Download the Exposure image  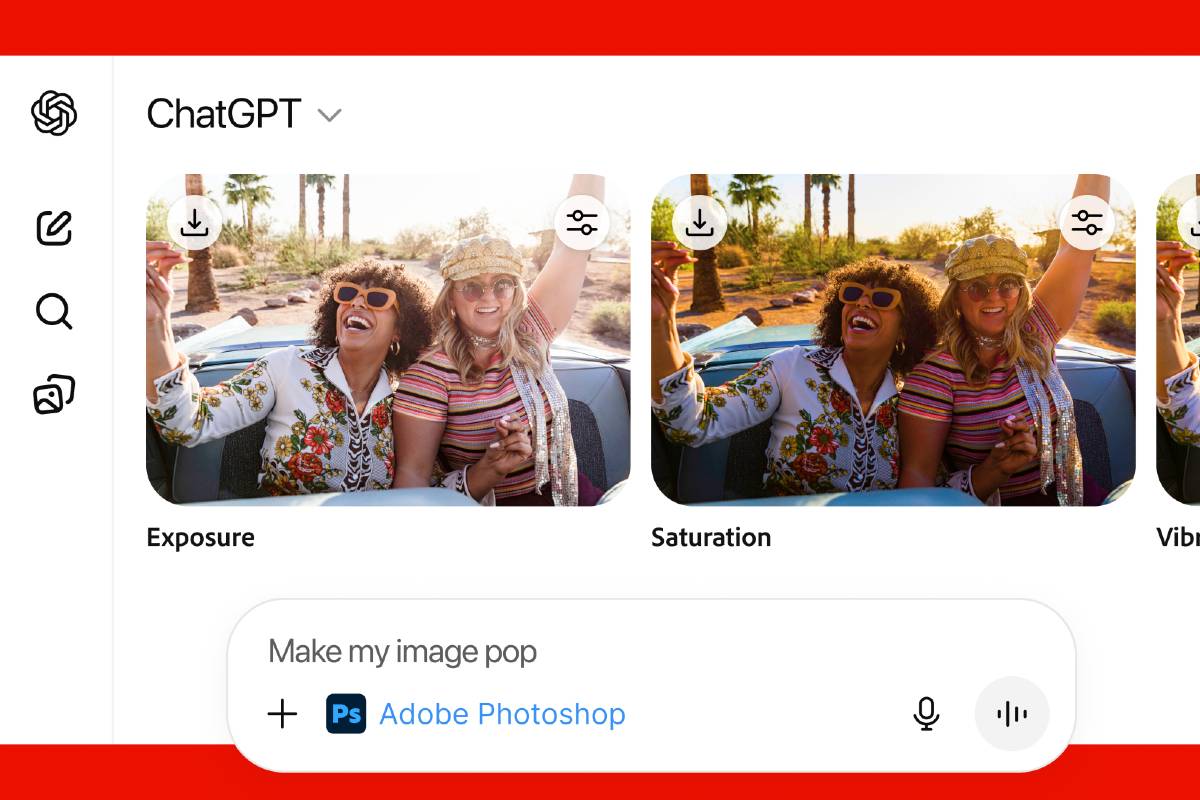[x=194, y=222]
